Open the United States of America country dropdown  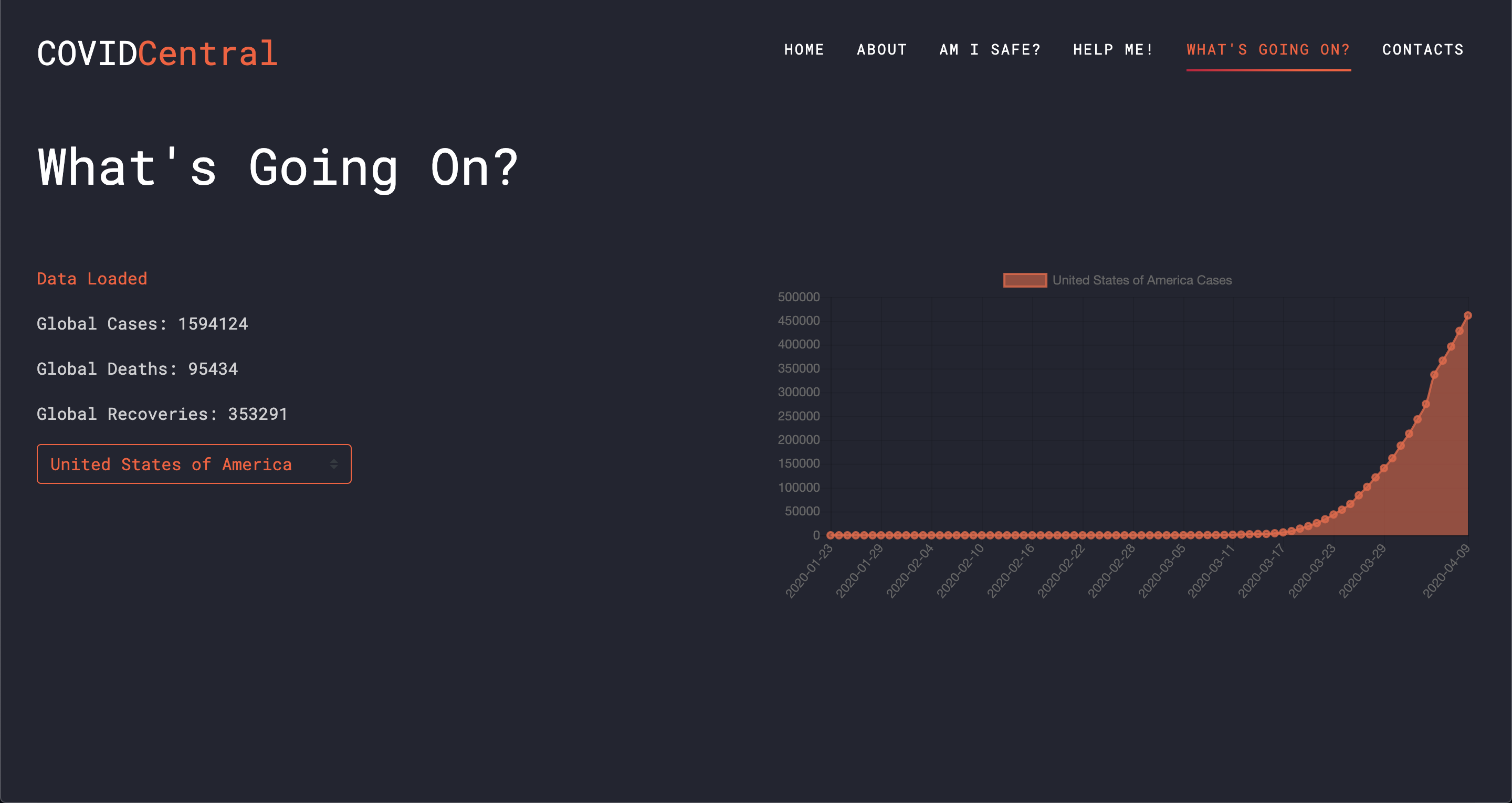coord(194,464)
